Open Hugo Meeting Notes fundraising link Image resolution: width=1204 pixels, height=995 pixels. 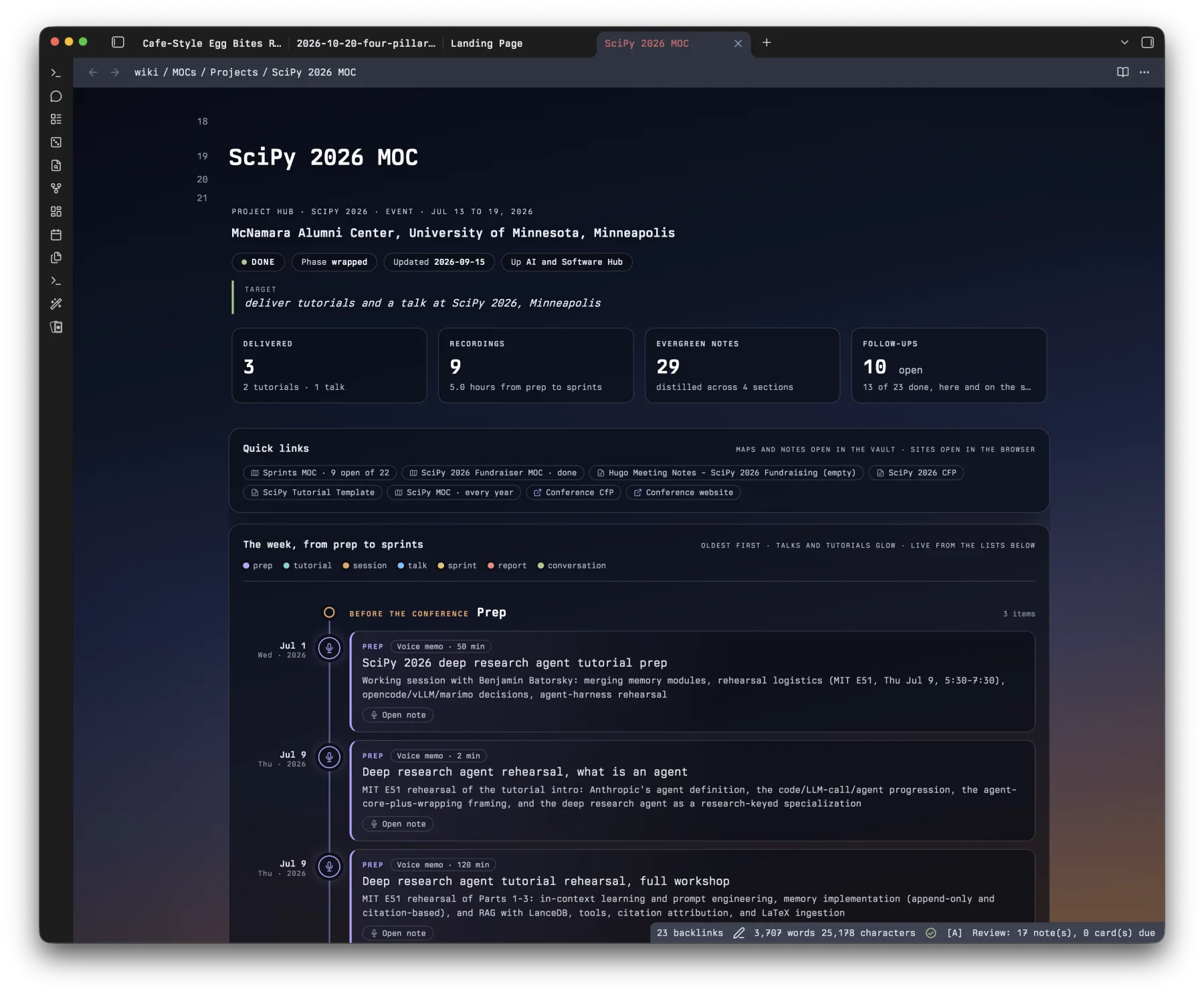tap(726, 473)
